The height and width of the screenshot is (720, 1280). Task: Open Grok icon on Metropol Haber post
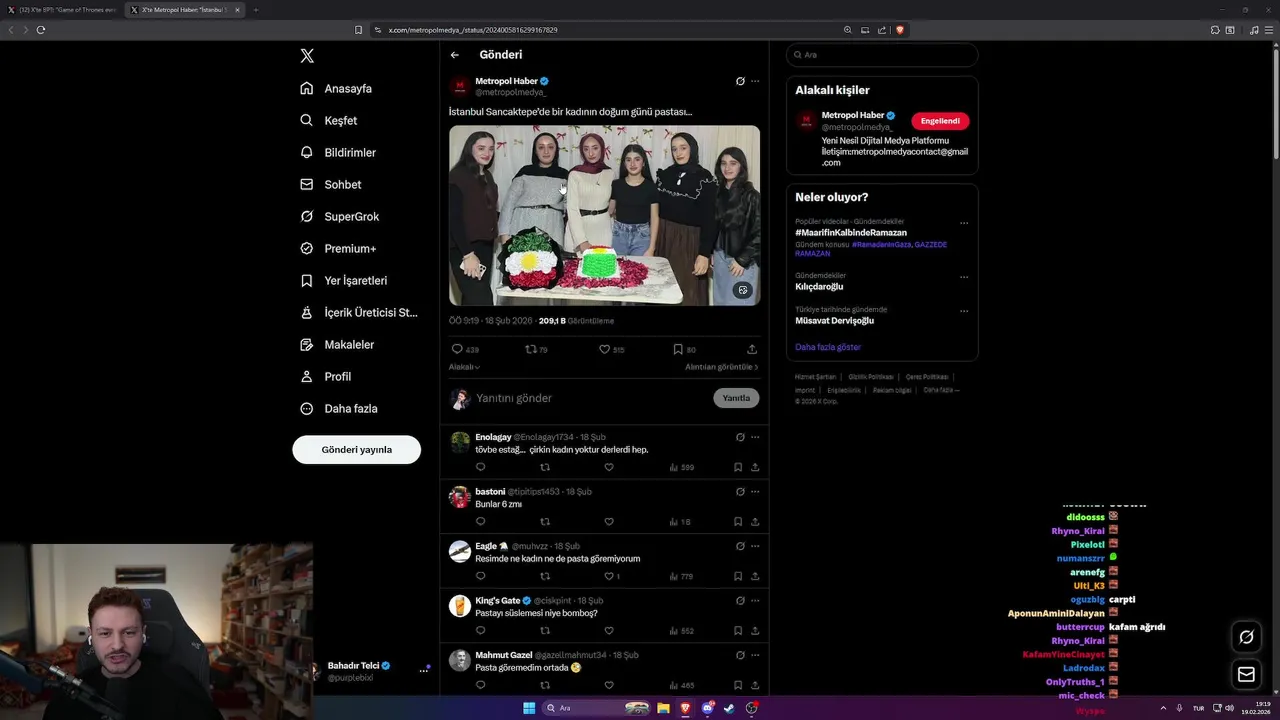pos(740,81)
